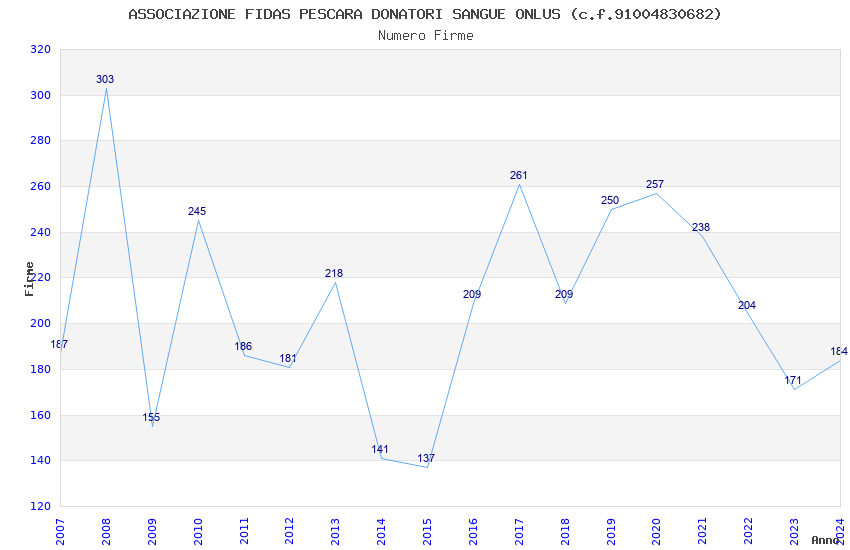Image resolution: width=850 pixels, height=550 pixels.
Task: Click the 2014 year label on x-axis
Action: pos(382,532)
